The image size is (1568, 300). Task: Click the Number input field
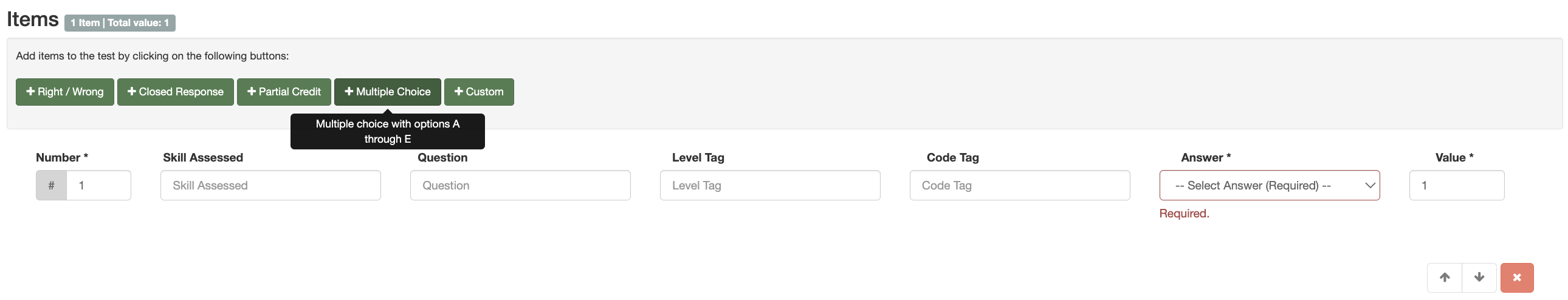tap(98, 186)
